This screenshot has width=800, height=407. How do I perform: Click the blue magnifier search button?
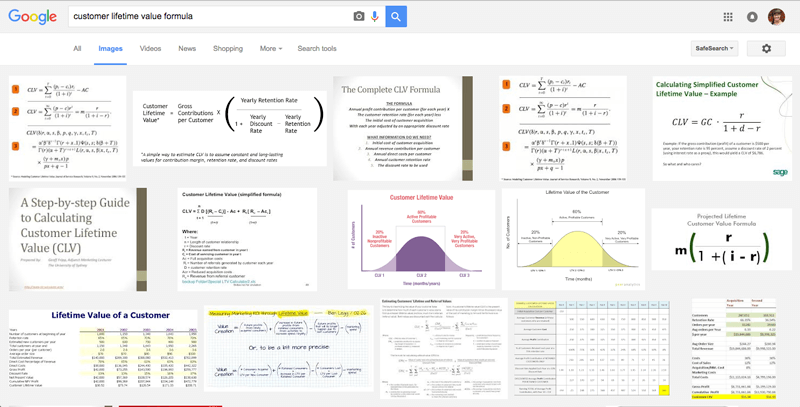396,16
